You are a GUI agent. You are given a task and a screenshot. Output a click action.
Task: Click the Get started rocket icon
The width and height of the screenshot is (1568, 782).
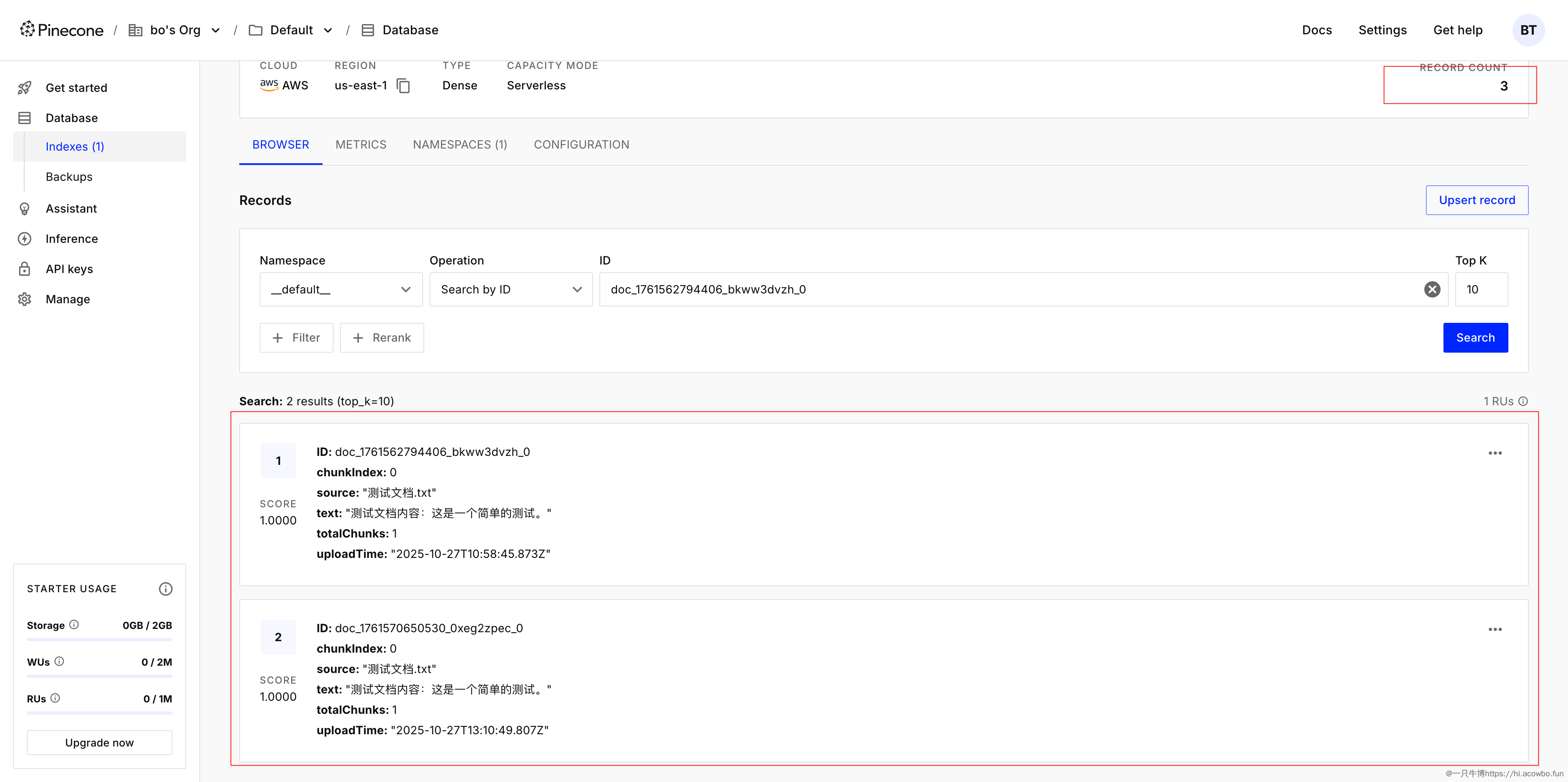24,88
